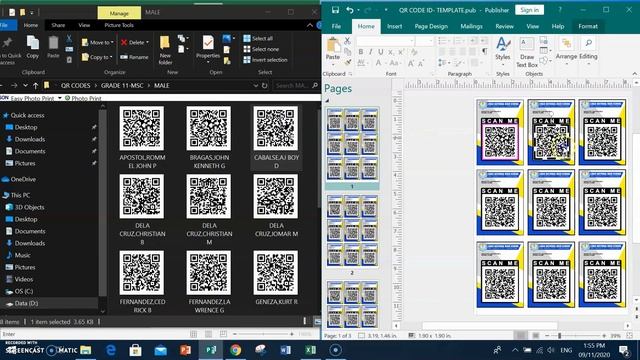This screenshot has width=640, height=360.
Task: Open Microsoft Edge from the taskbar
Action: [111, 350]
